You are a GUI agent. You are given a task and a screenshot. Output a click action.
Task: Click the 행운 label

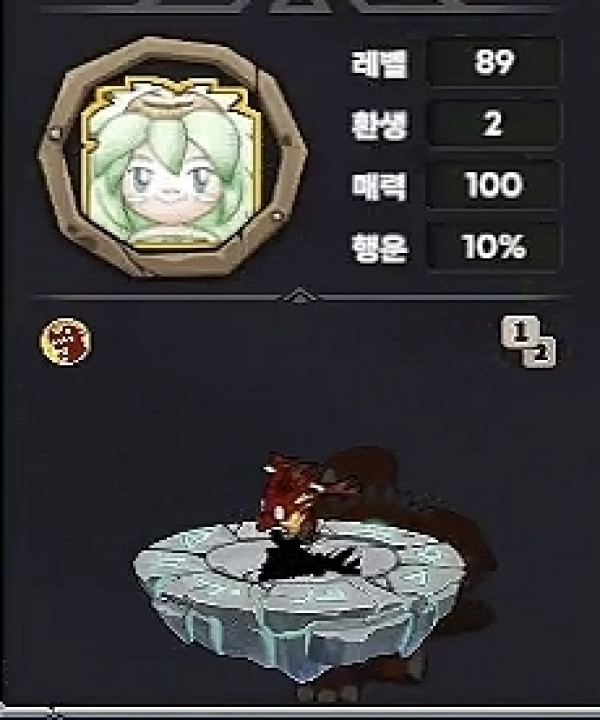[x=379, y=248]
